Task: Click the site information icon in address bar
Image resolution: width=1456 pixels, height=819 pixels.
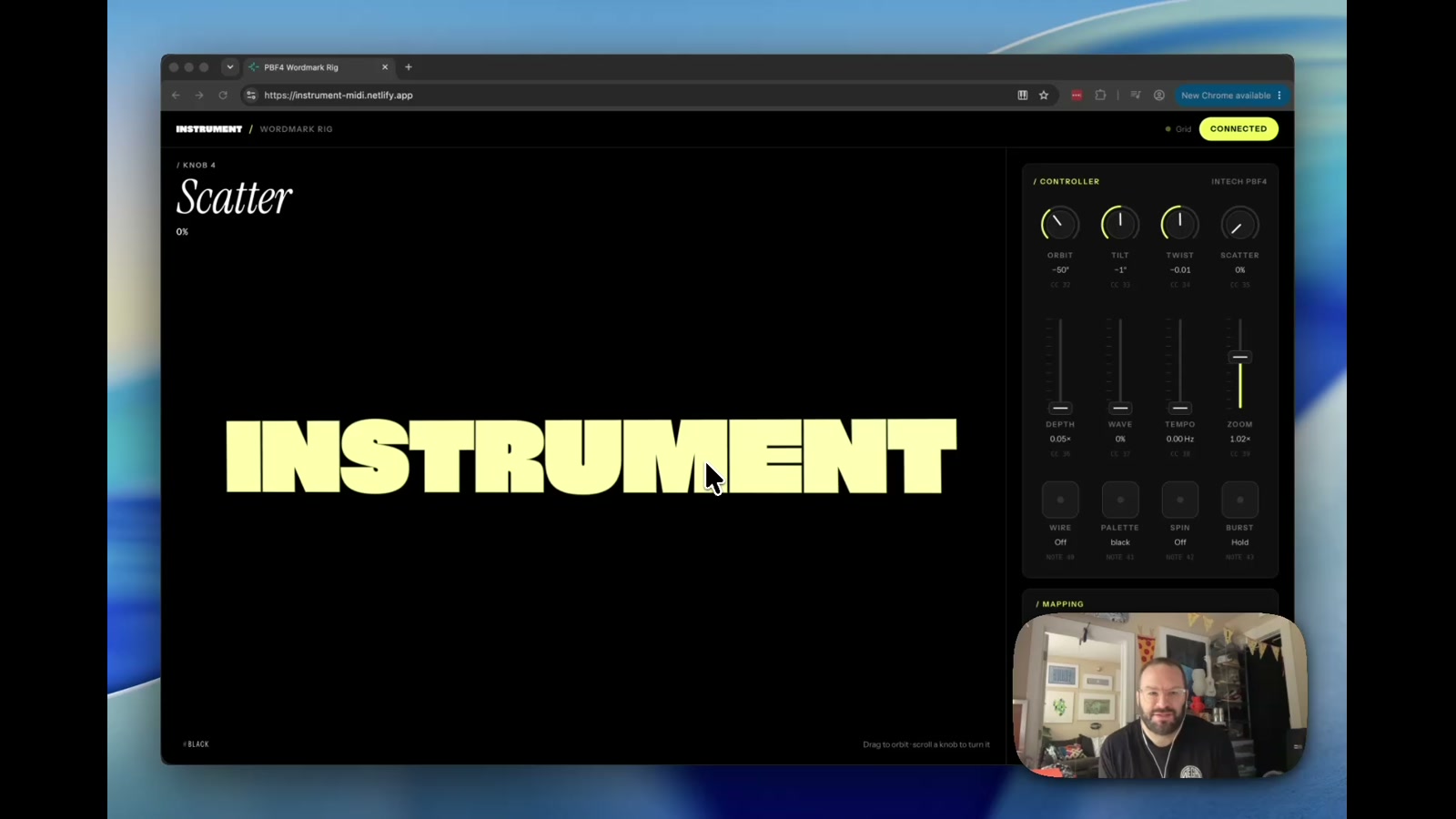Action: pyautogui.click(x=251, y=95)
